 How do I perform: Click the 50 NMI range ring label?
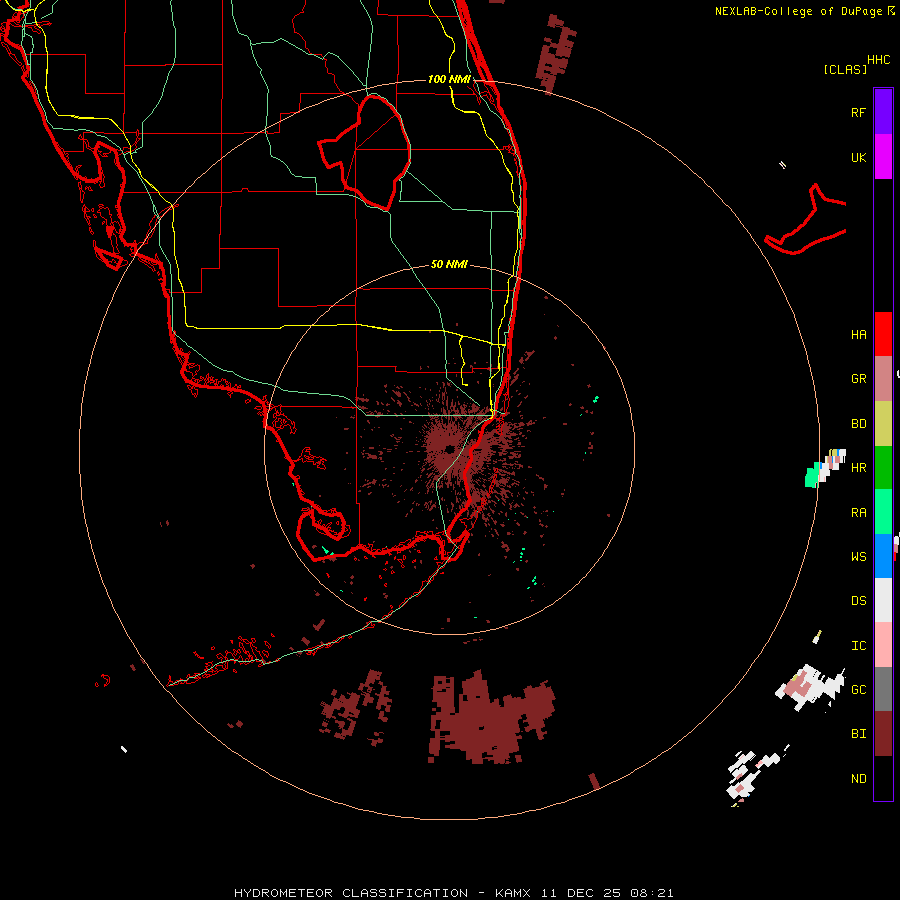pos(449,264)
